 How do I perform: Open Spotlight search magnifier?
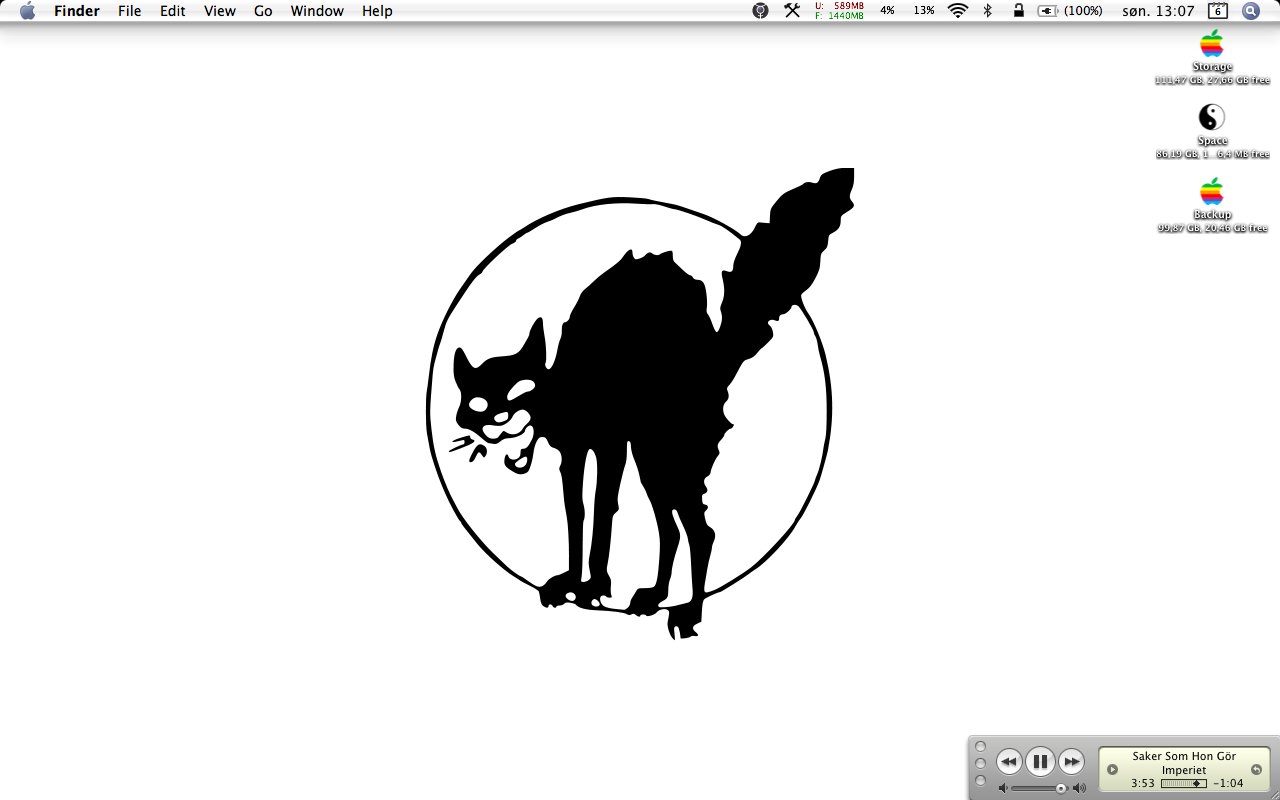coord(1251,11)
